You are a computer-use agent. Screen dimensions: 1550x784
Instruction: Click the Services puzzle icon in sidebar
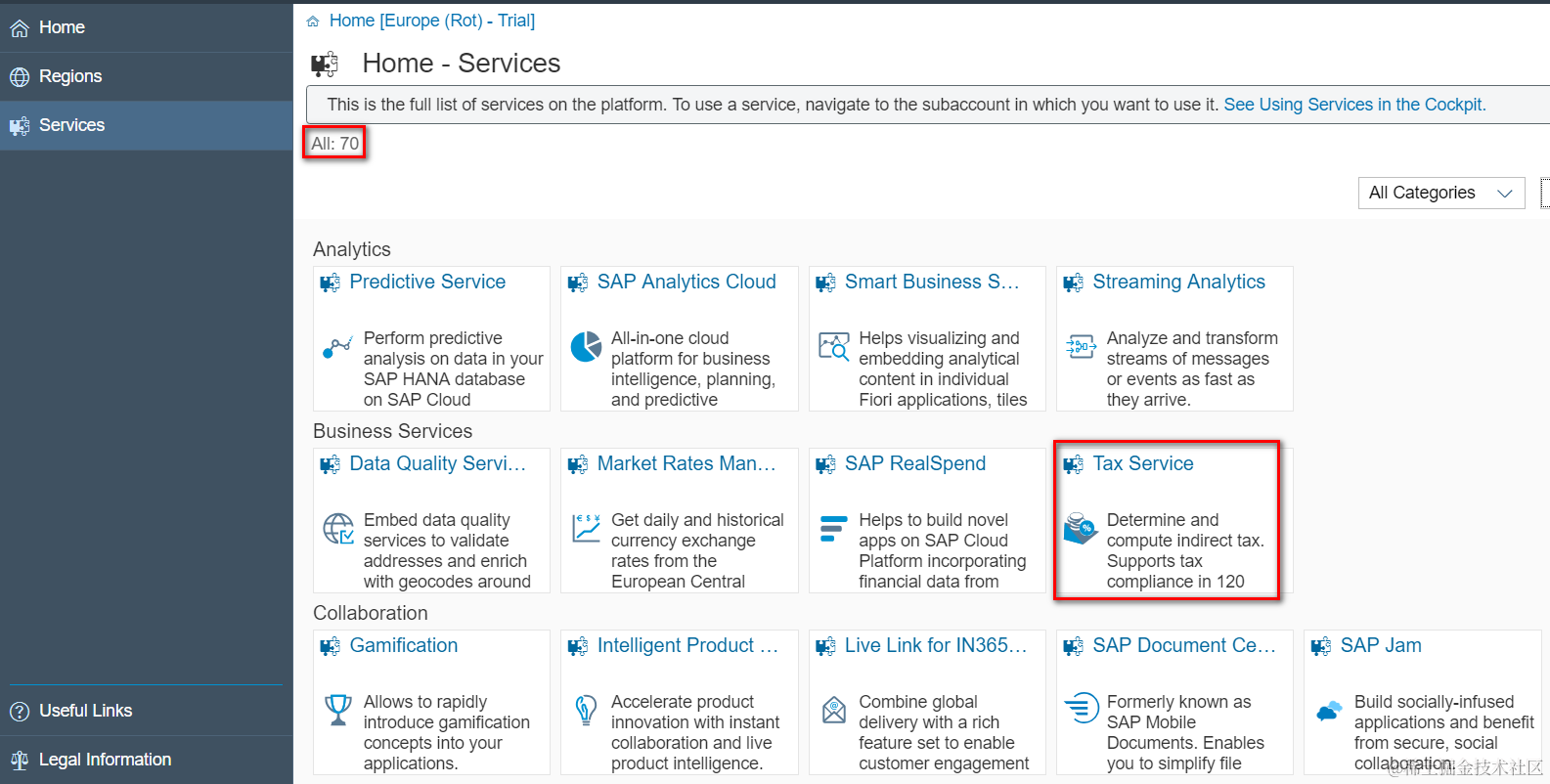click(x=20, y=126)
